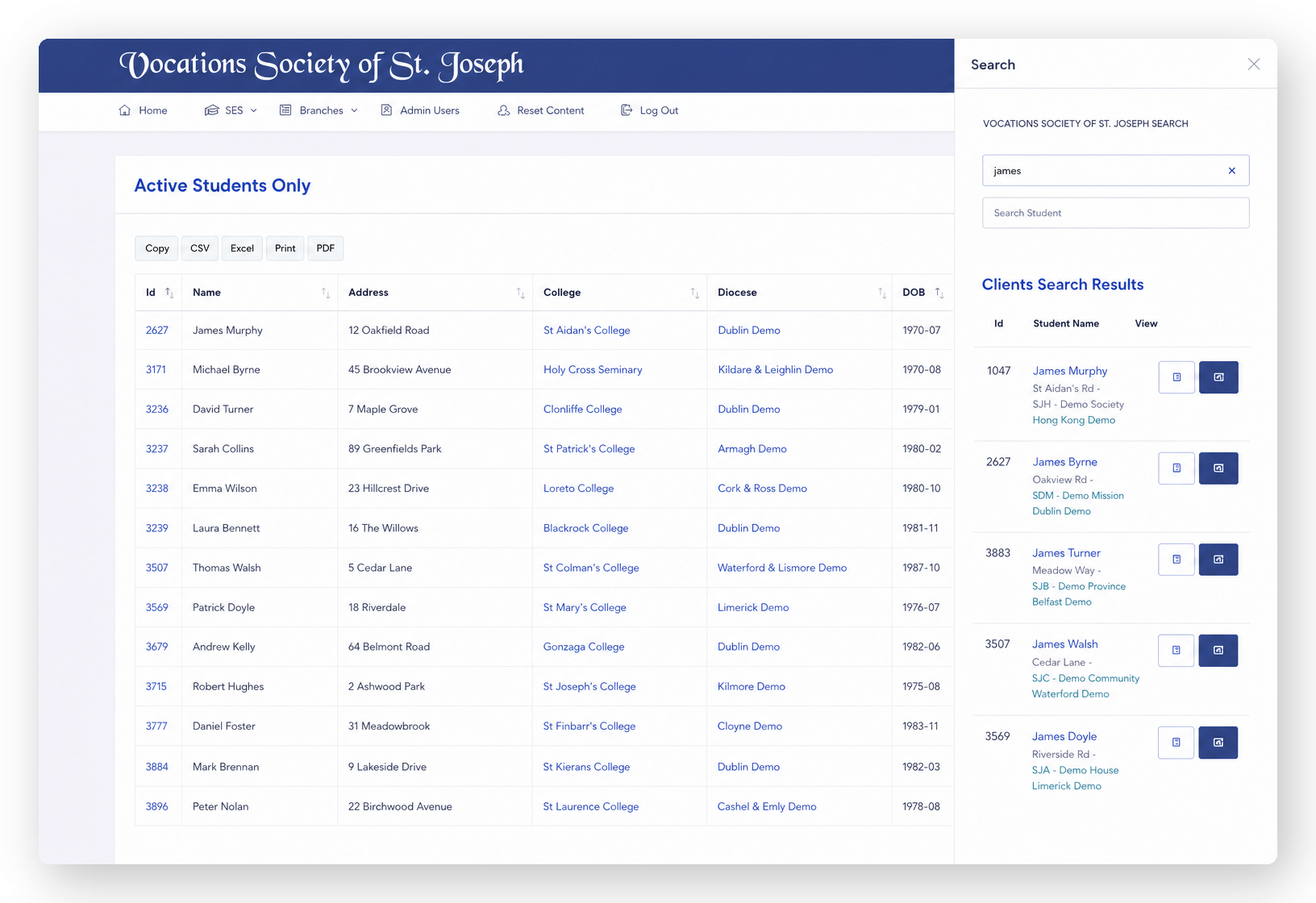
Task: Open James Byrne dark view button
Action: tap(1218, 468)
